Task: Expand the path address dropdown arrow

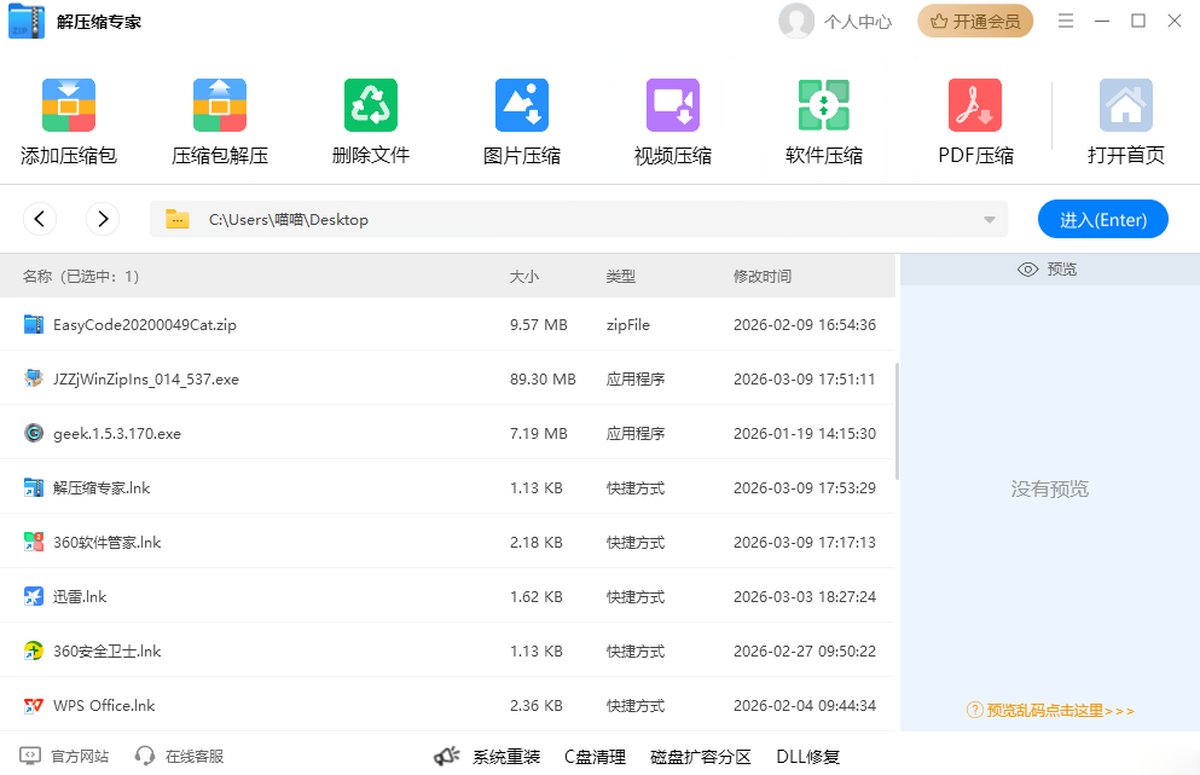Action: [989, 220]
